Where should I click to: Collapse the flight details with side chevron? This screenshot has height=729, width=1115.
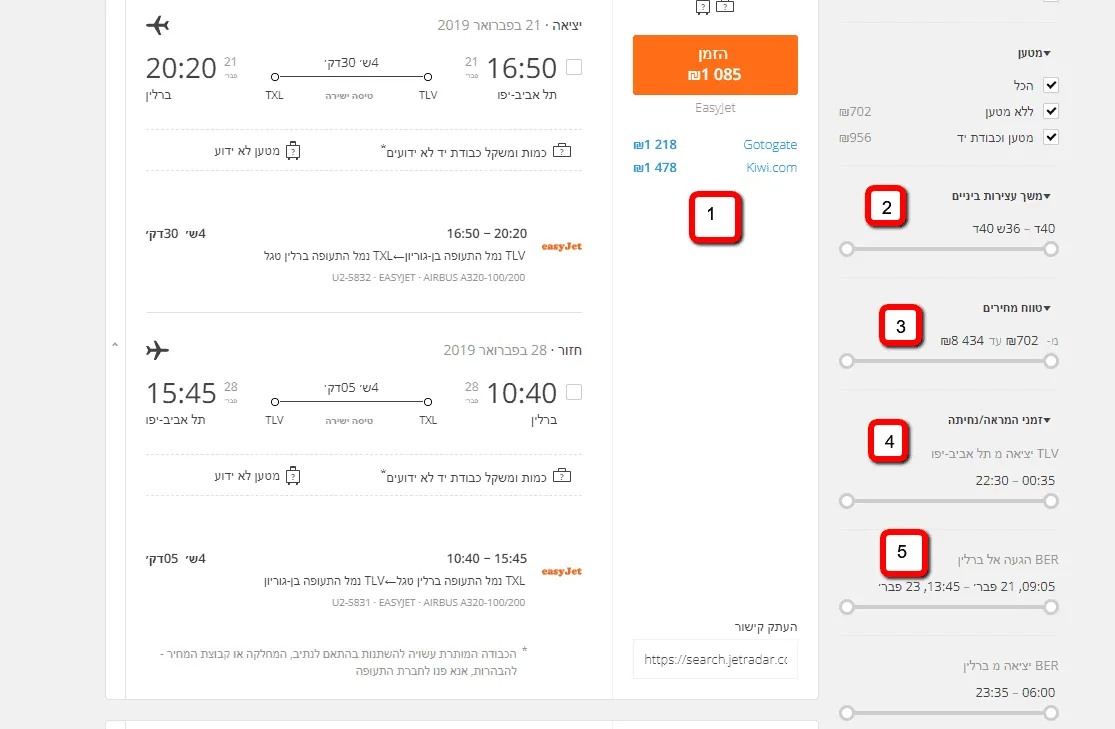115,345
